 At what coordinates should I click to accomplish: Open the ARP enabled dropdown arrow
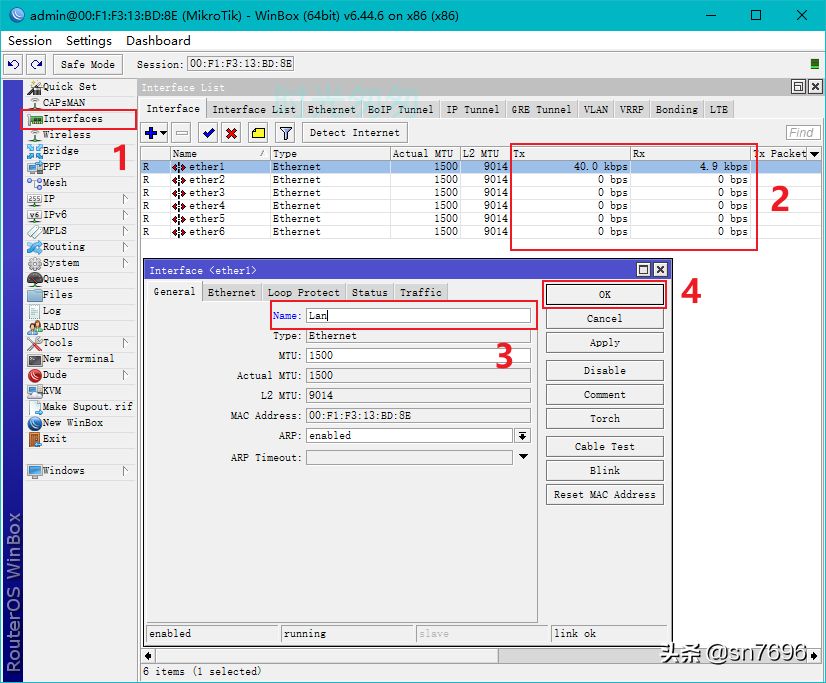[522, 435]
